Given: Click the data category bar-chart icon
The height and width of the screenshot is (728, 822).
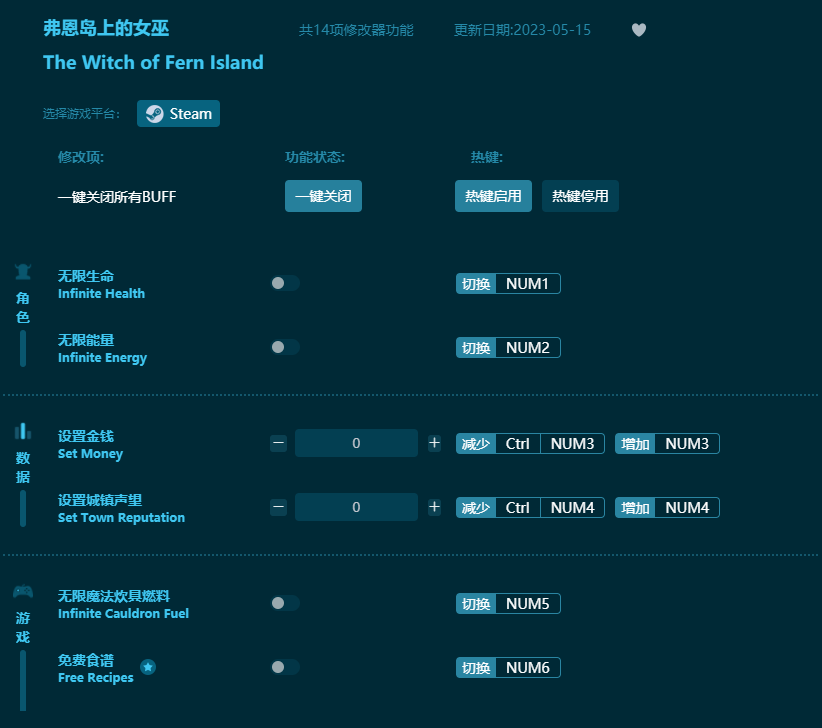Looking at the screenshot, I should pyautogui.click(x=23, y=431).
